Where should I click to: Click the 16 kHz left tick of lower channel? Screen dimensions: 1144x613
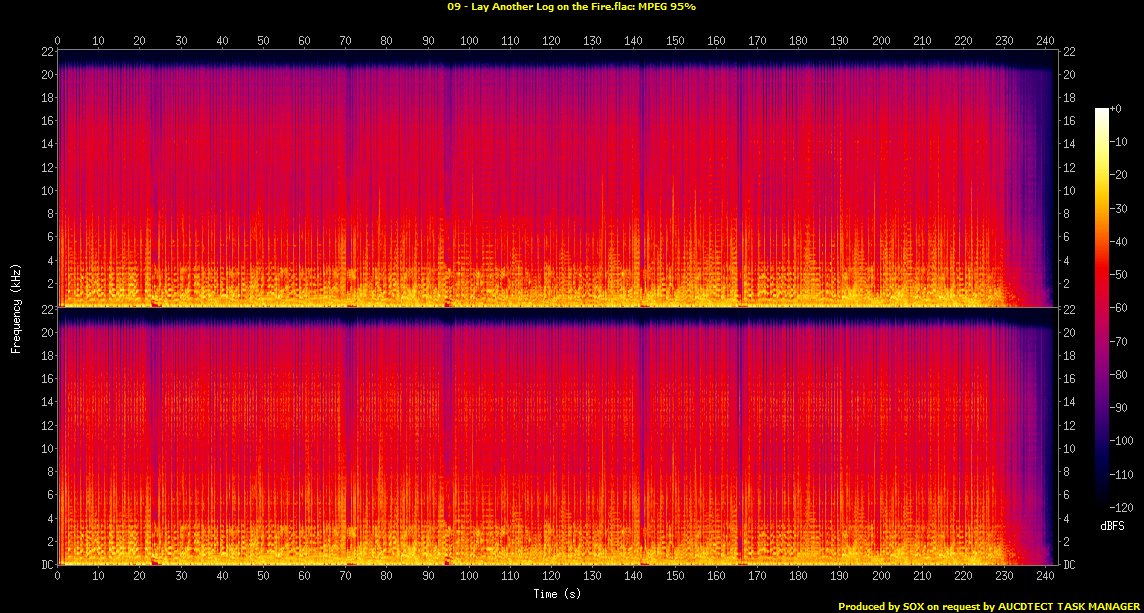point(46,379)
